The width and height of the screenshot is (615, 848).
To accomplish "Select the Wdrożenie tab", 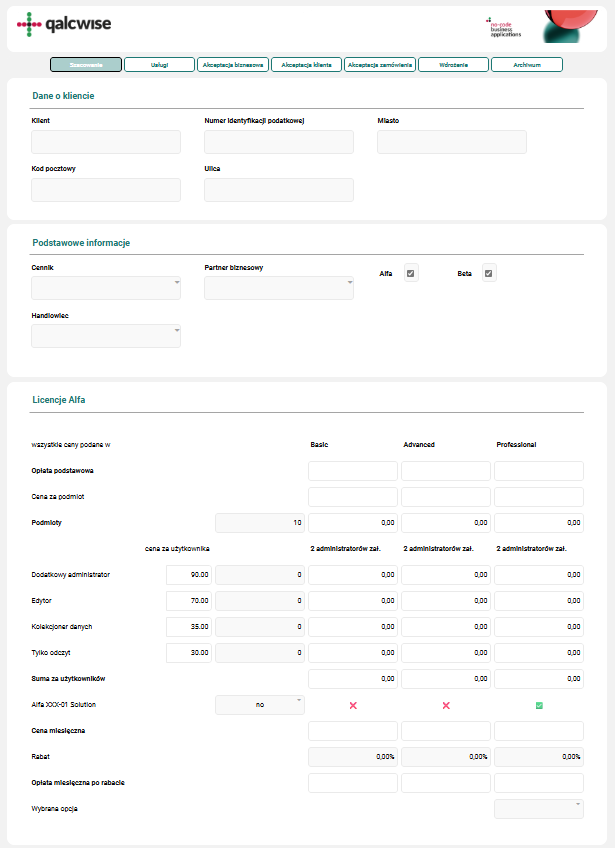I will tap(453, 64).
